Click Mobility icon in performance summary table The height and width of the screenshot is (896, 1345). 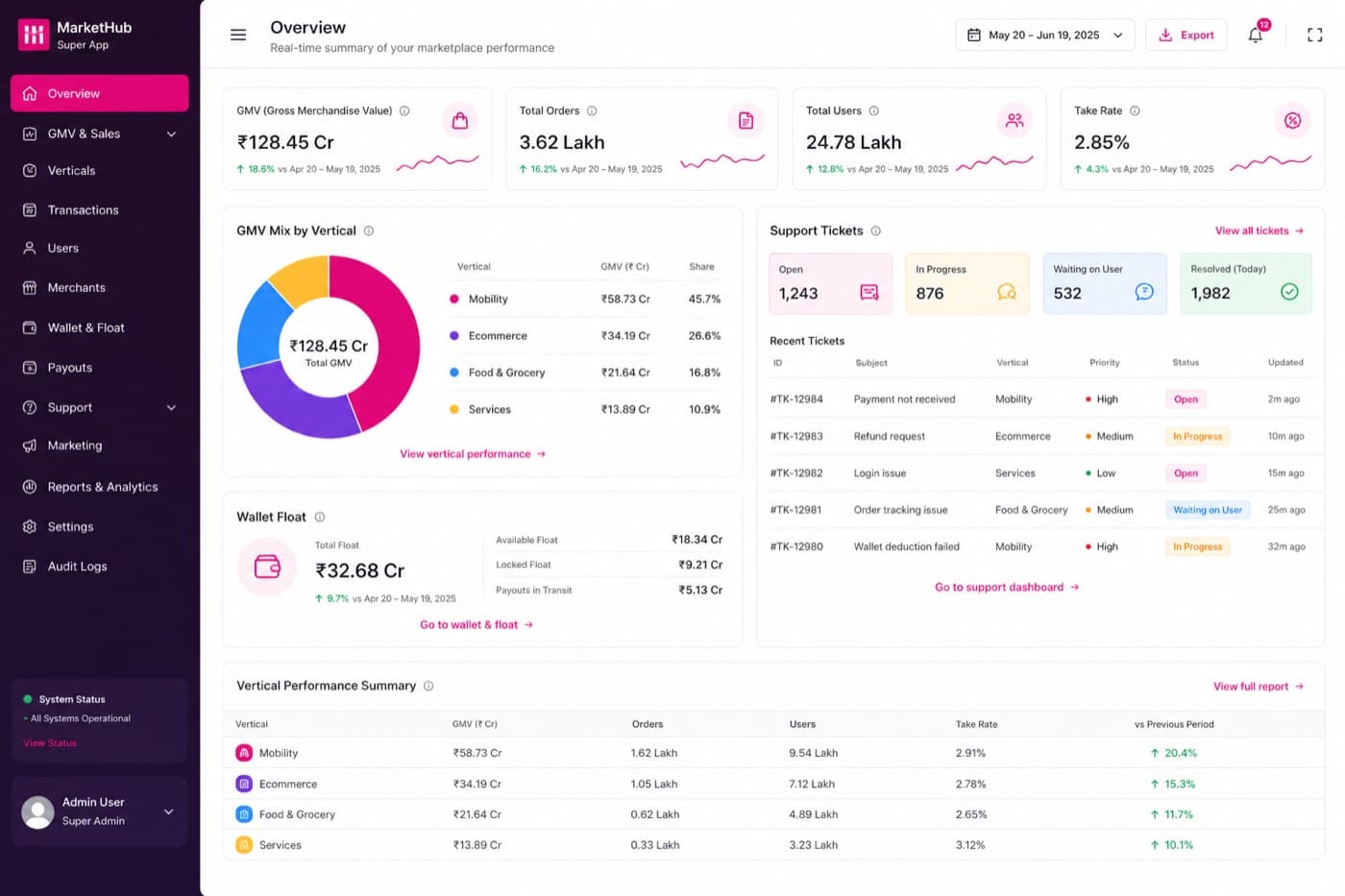coord(244,753)
